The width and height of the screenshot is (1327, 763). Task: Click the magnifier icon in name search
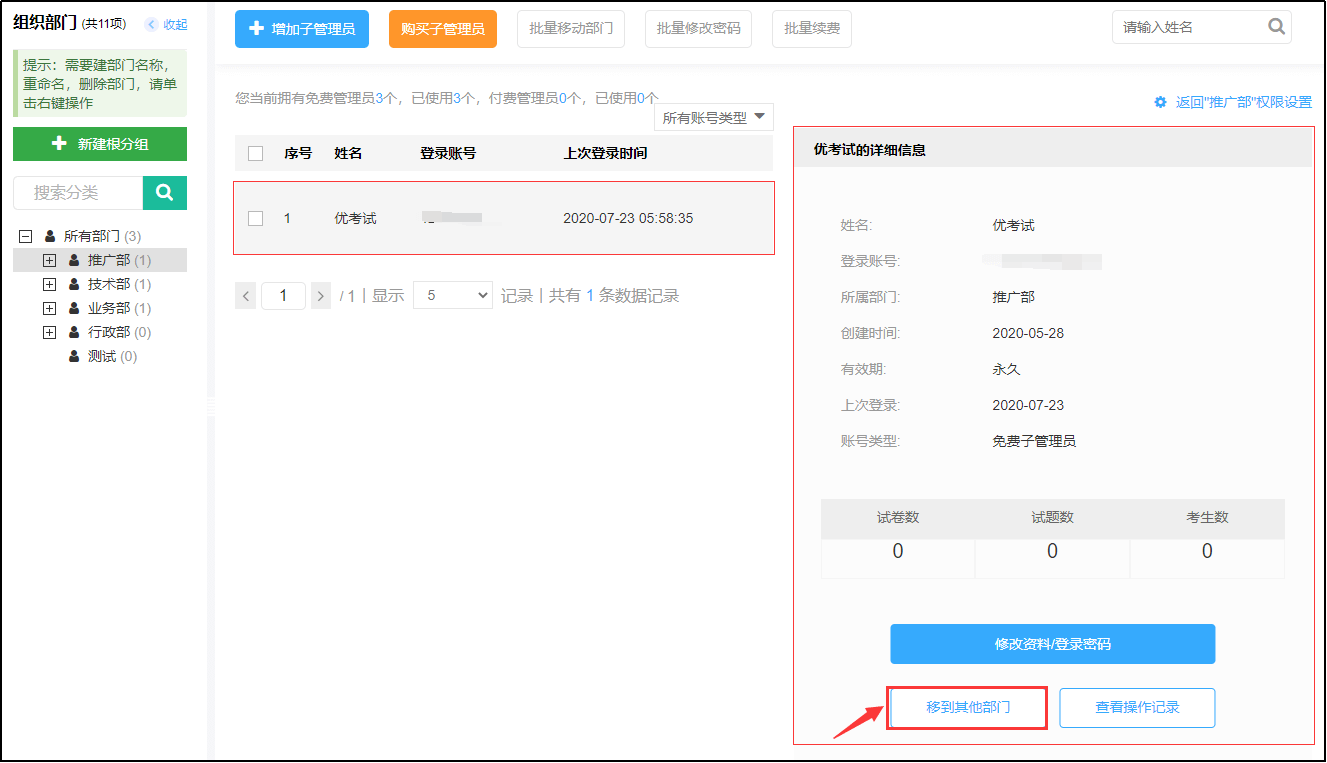pos(1276,27)
